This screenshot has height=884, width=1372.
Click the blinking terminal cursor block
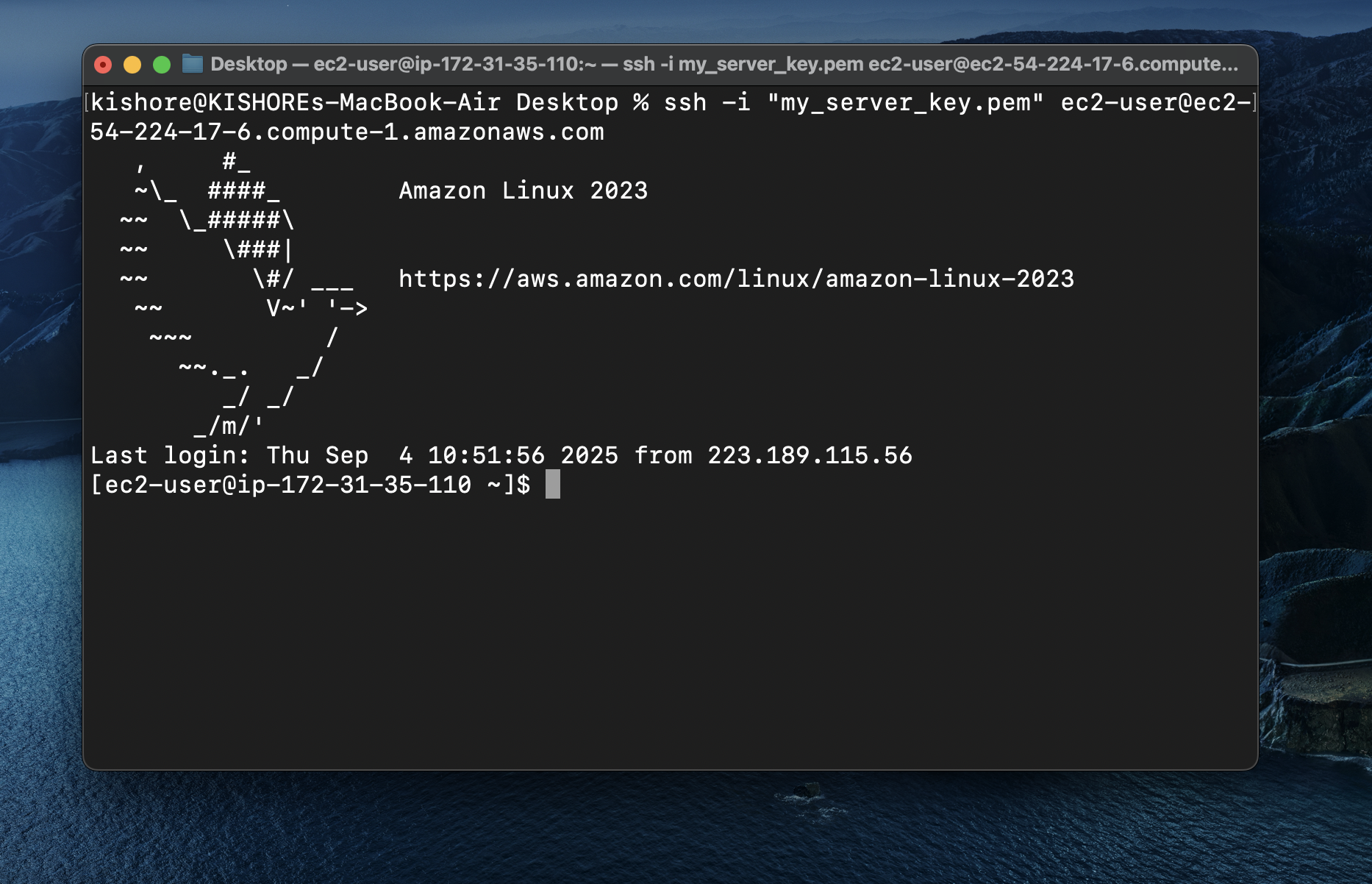coord(552,485)
